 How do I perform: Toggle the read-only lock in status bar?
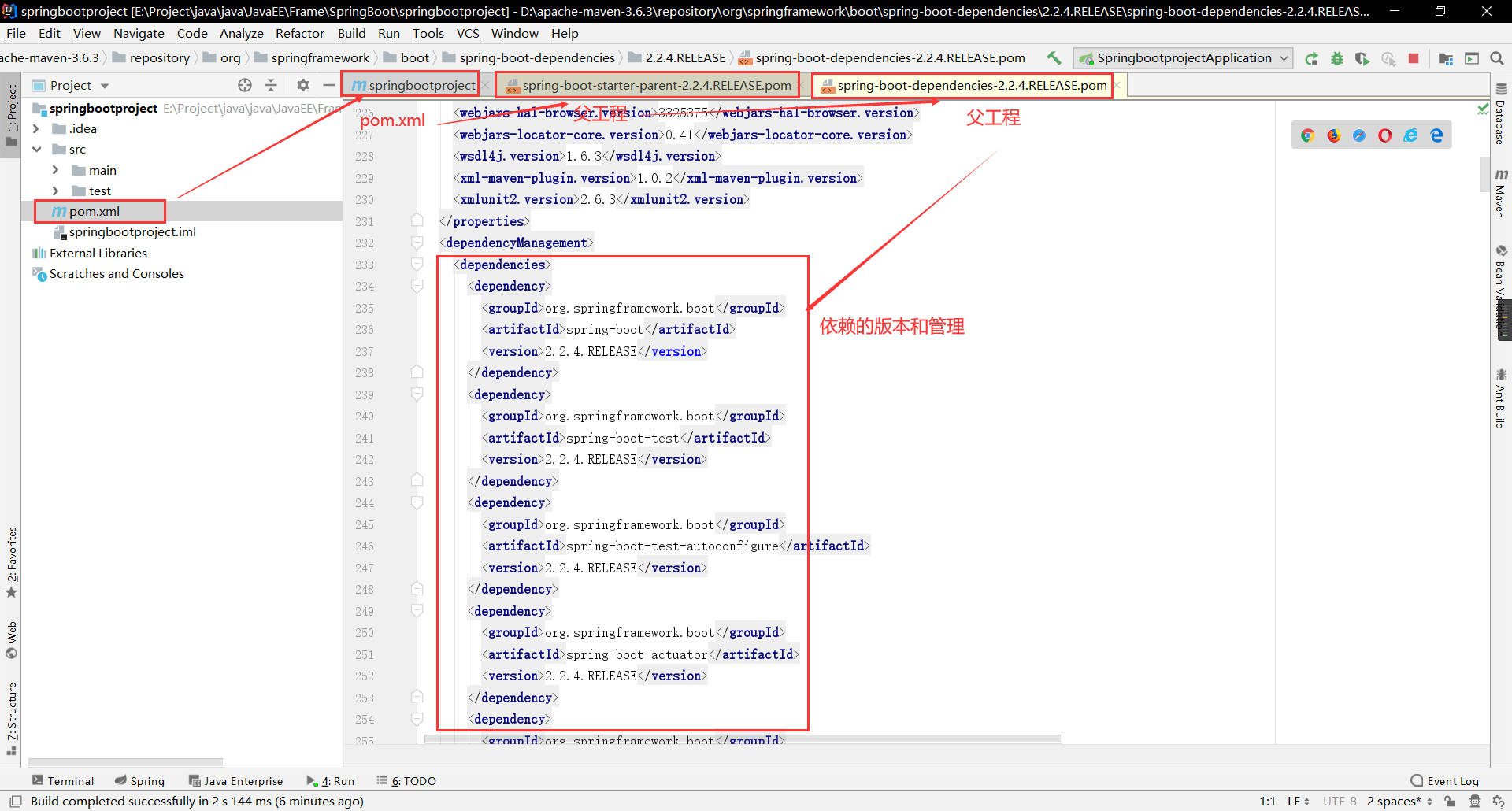[x=1450, y=802]
